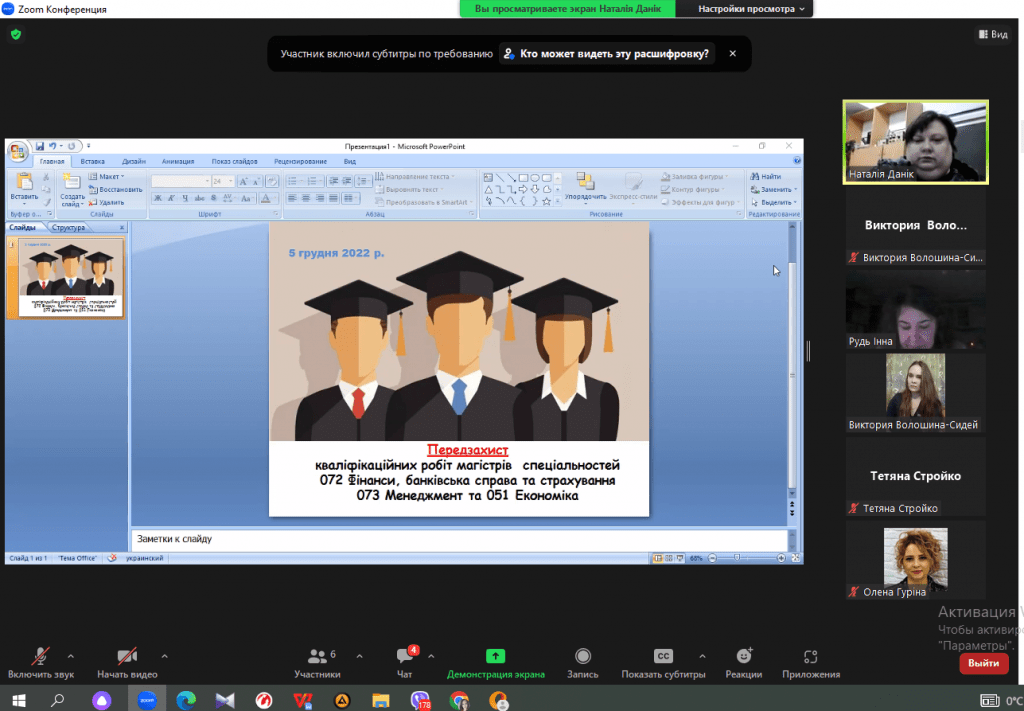Open the Вид view menu

click(992, 34)
